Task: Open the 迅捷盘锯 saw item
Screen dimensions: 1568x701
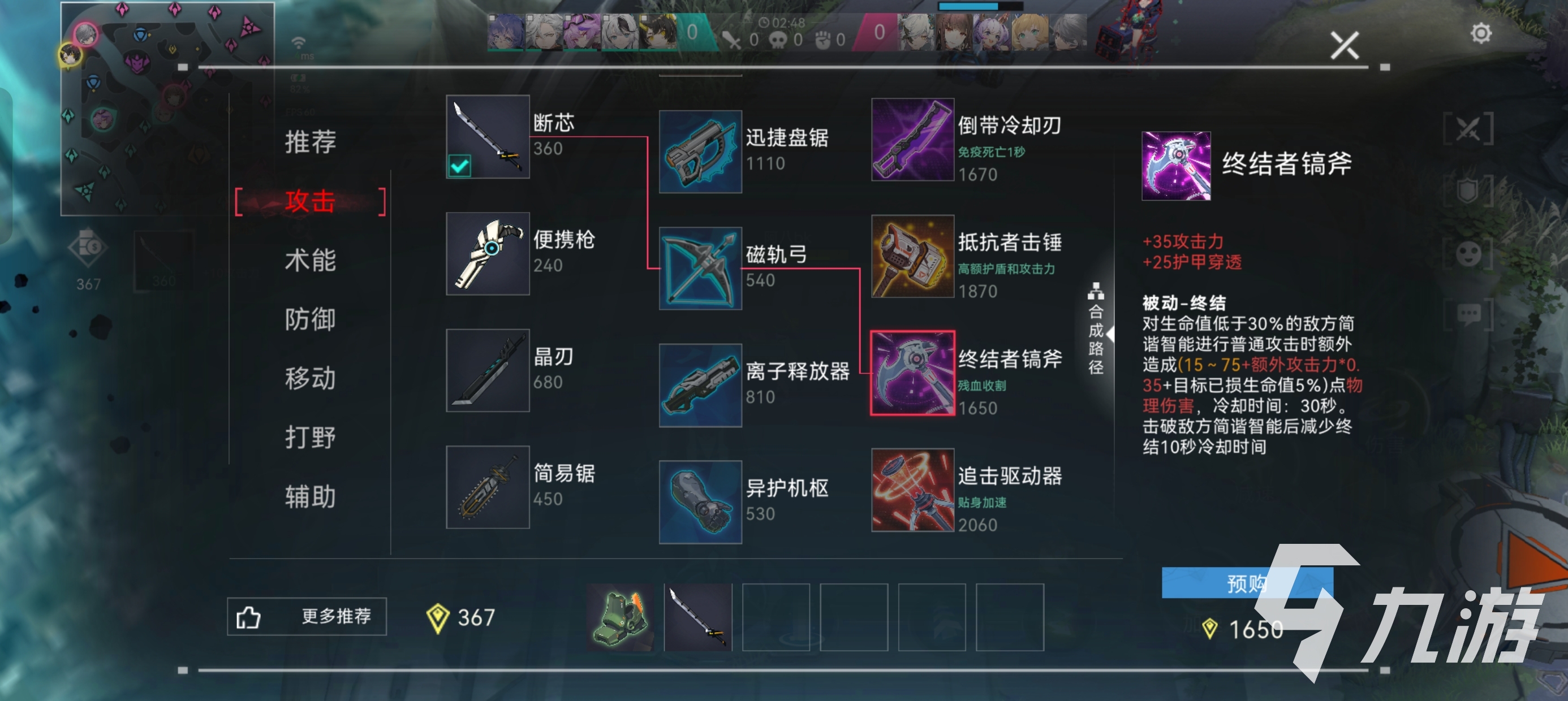Action: [x=701, y=152]
